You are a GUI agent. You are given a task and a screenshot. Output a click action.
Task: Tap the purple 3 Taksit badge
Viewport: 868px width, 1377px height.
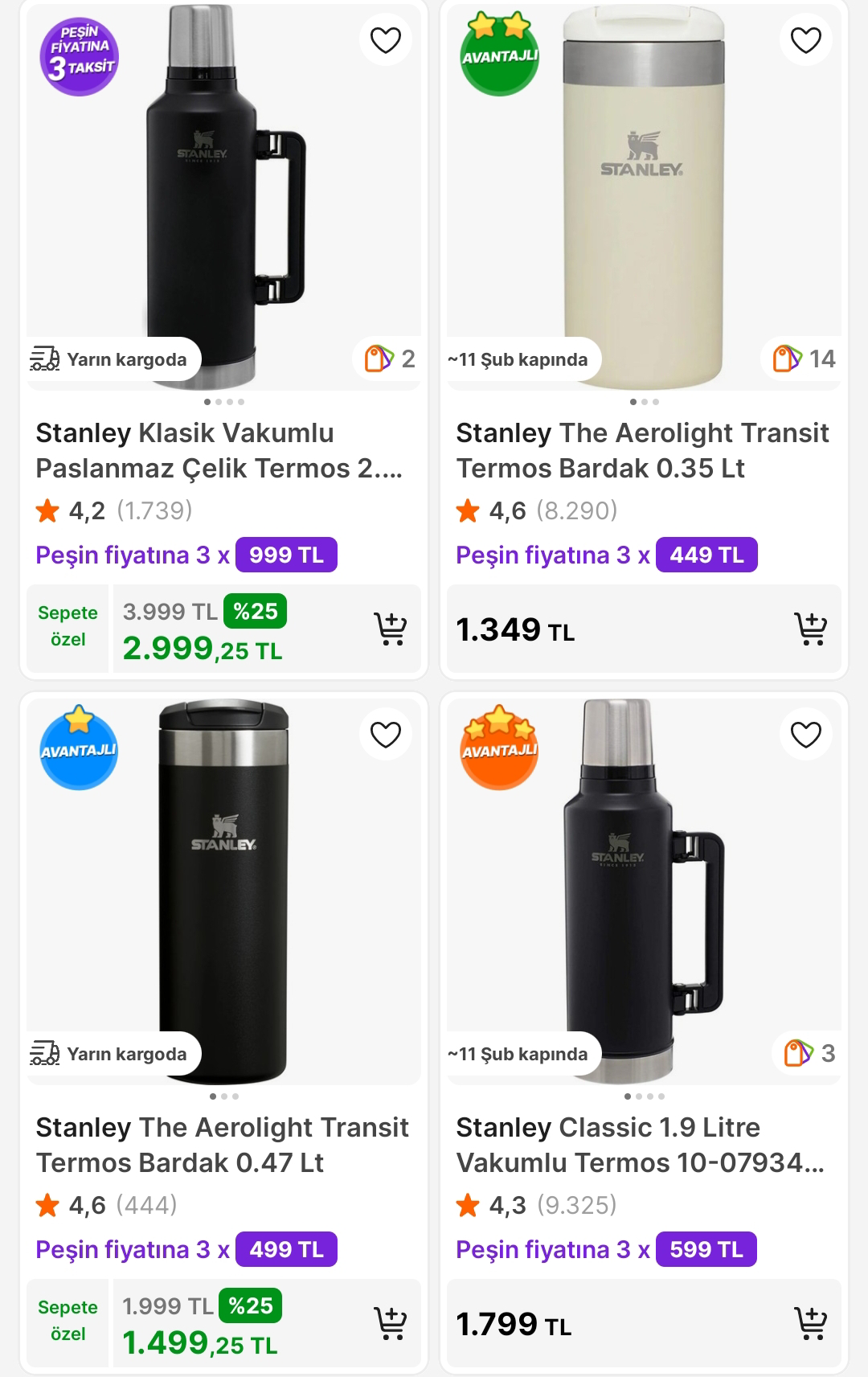79,56
